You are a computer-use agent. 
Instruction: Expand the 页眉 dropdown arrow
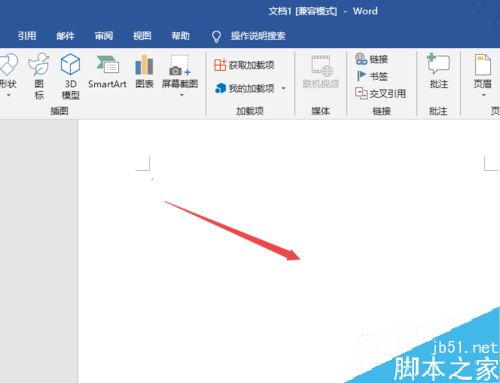point(484,95)
